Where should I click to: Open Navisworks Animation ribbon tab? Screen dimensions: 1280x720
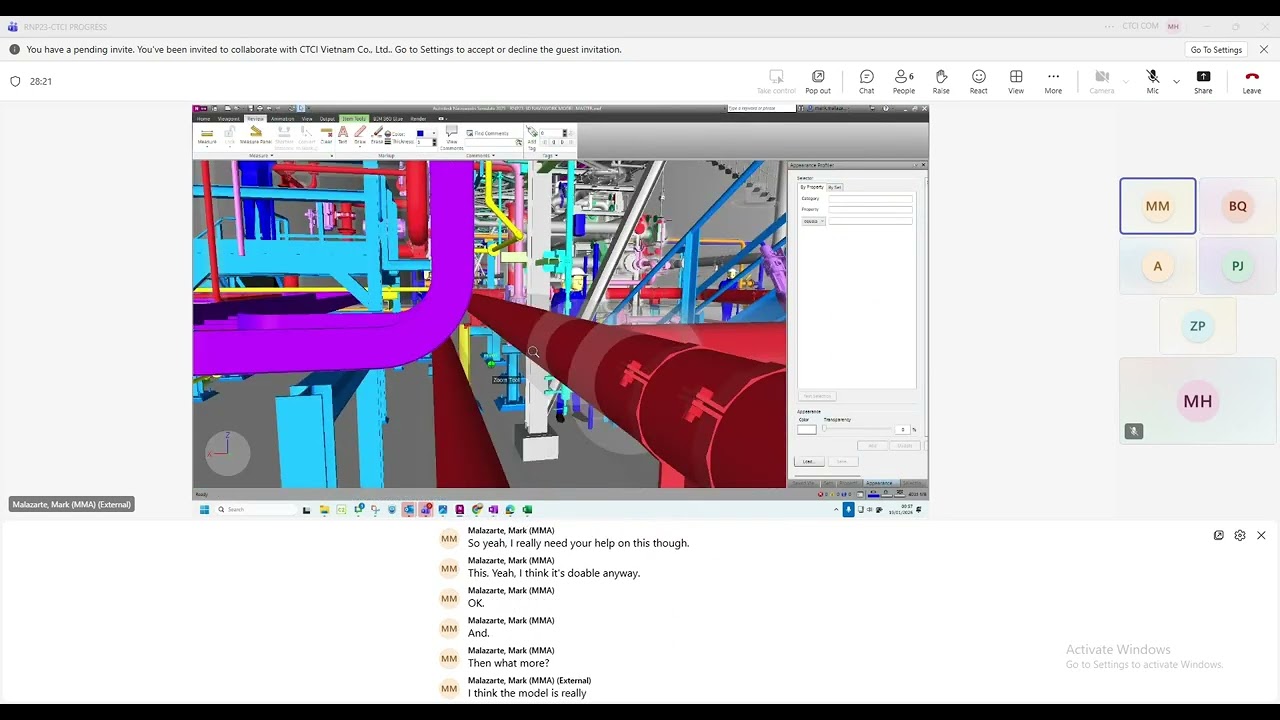(x=283, y=119)
